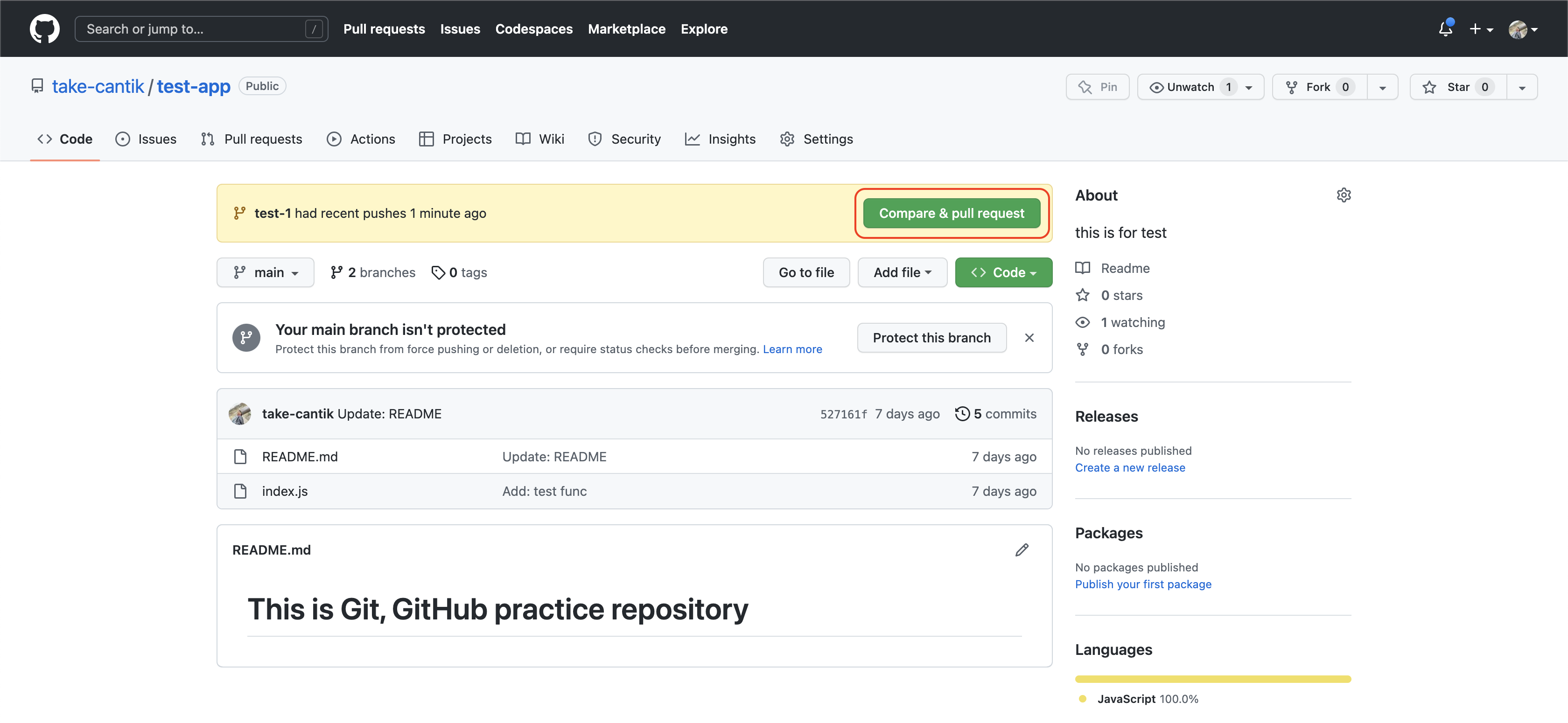This screenshot has height=723, width=1568.
Task: Toggle Unwatch for this repository
Action: click(1192, 87)
